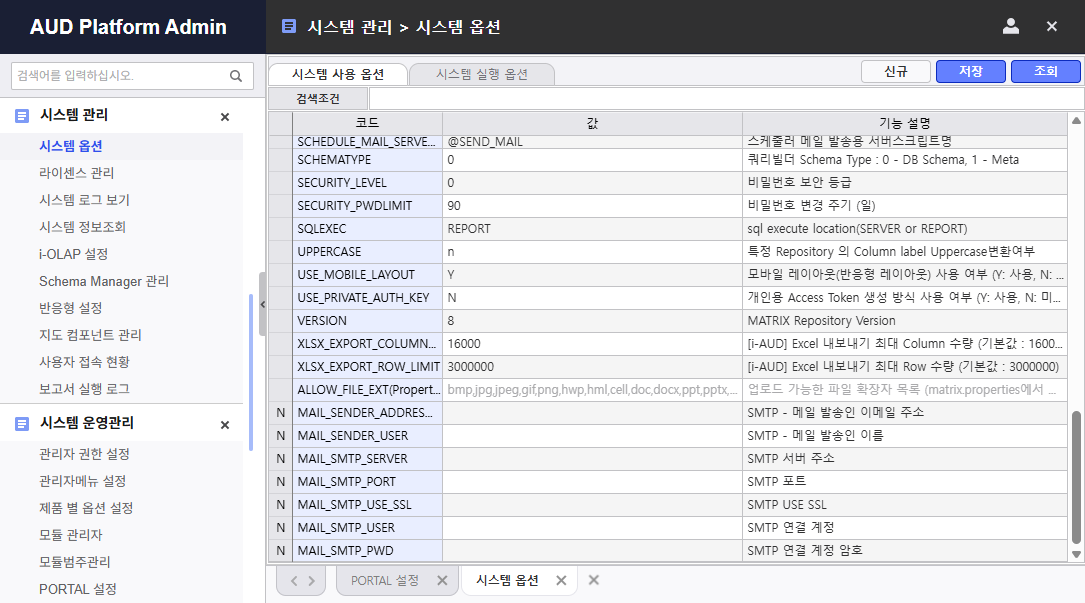Click the grid vertical scrollbar thumb
Viewport: 1085px width, 603px height.
tap(1076, 475)
